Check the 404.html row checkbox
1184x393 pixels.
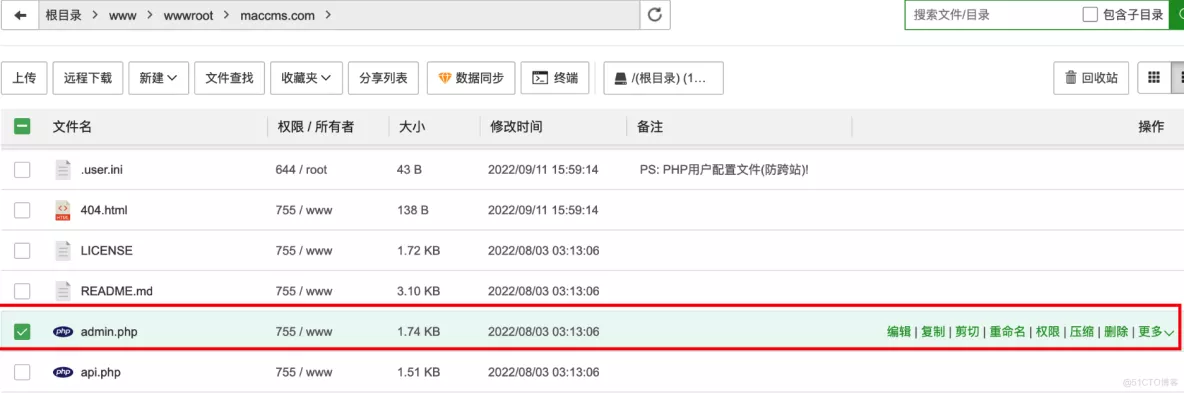[22, 210]
